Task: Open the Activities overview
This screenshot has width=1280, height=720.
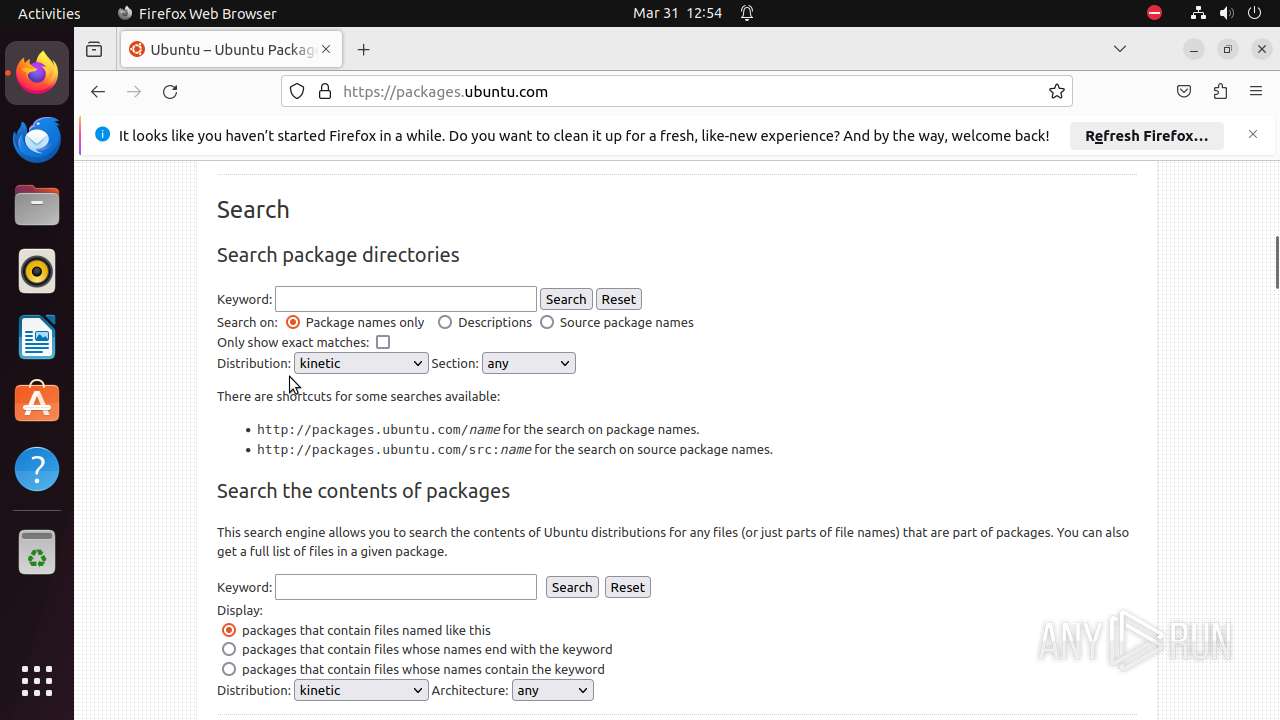Action: pos(49,13)
